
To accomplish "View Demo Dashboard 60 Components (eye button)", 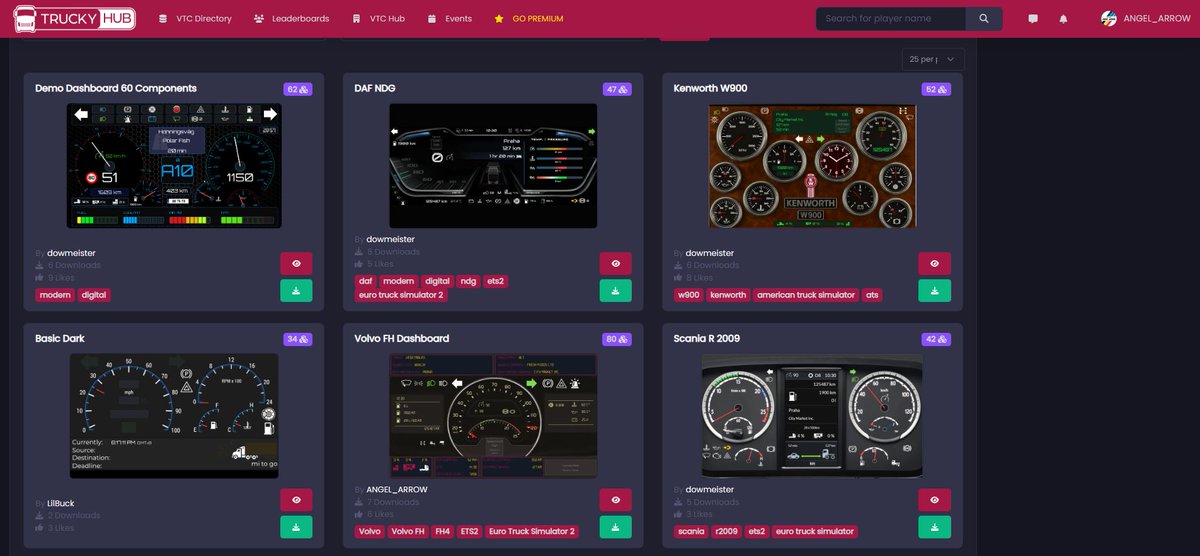I will [296, 264].
